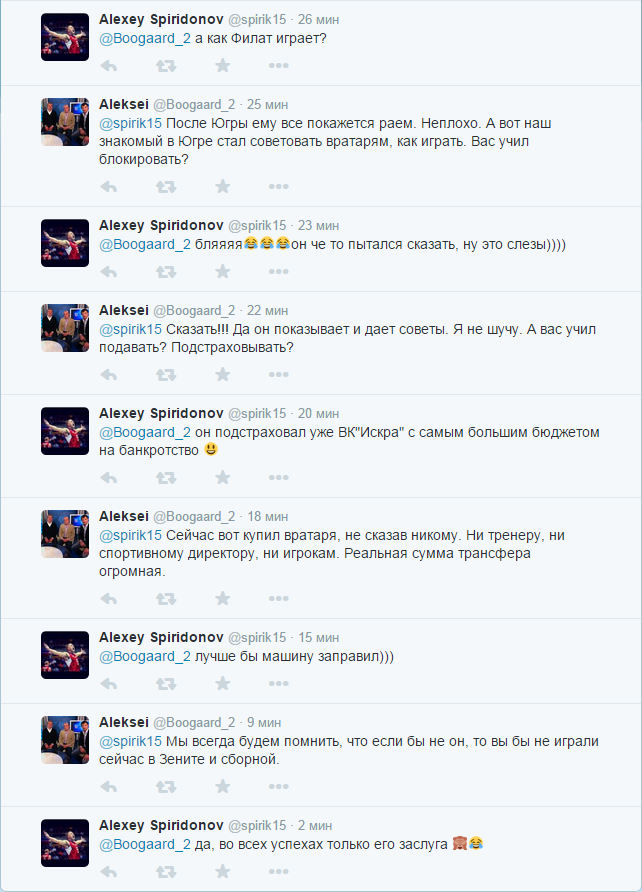The image size is (642, 892).
Task: Open @Boogaard_2 mention in first tweet
Action: pos(145,39)
